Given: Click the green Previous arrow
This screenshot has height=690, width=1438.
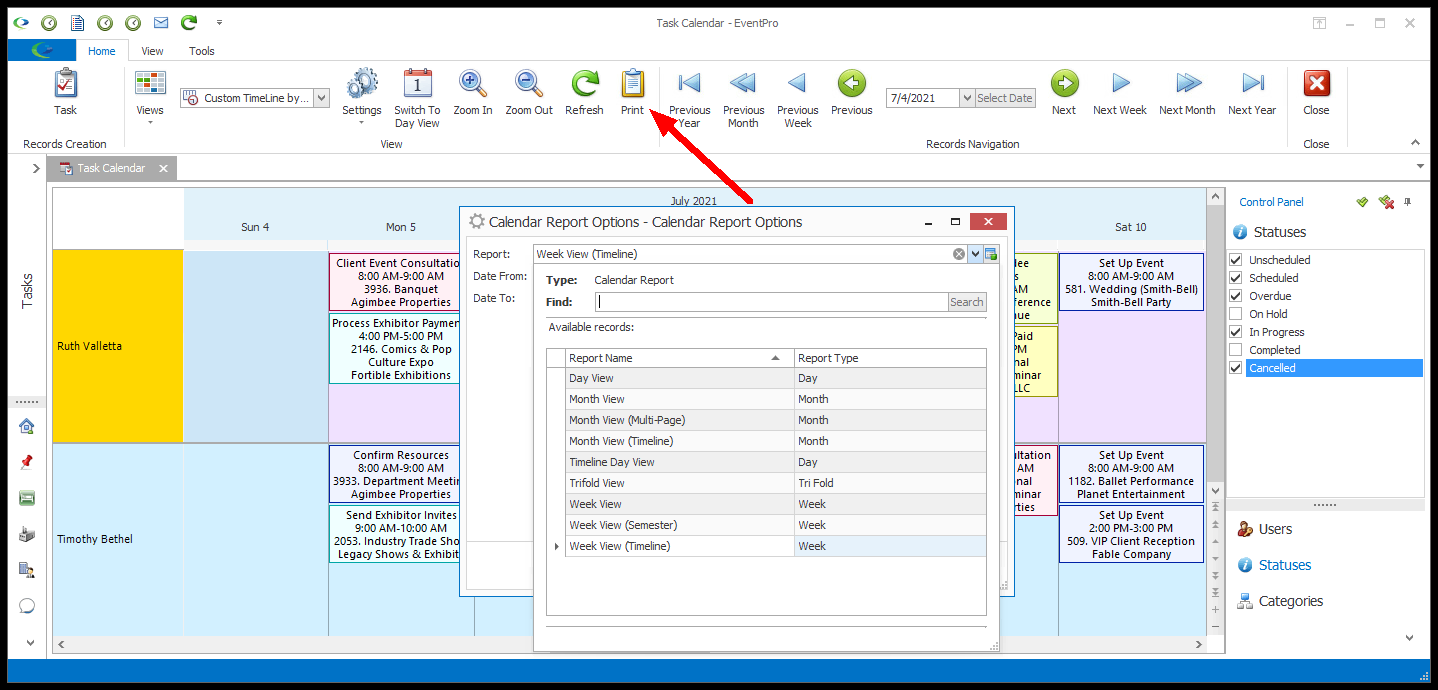Looking at the screenshot, I should pyautogui.click(x=851, y=92).
